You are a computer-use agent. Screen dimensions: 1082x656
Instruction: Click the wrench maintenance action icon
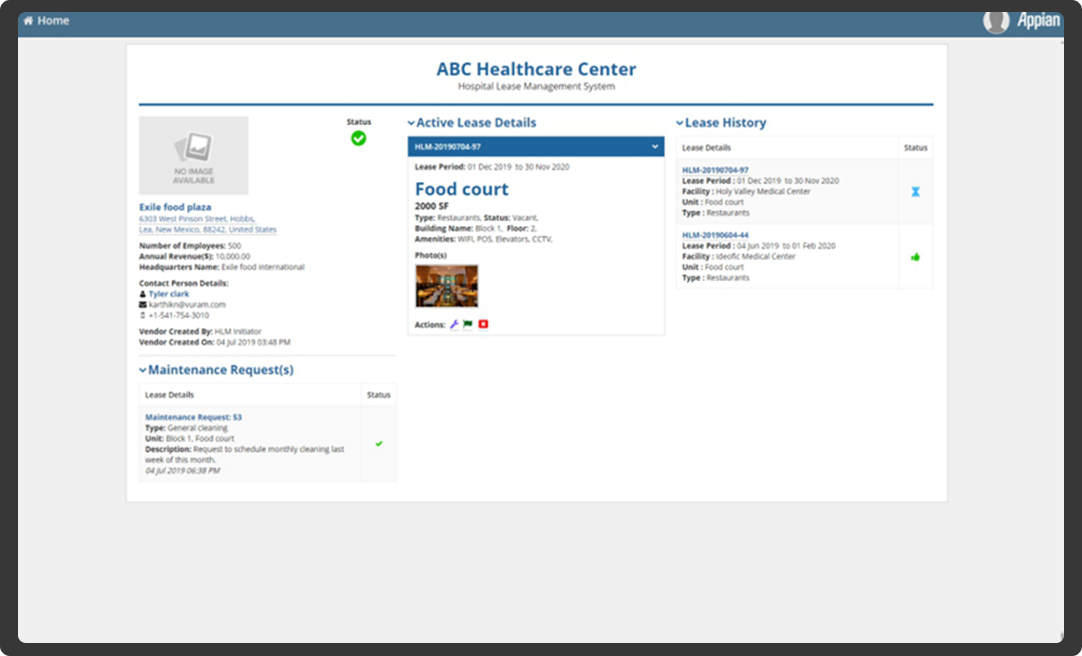point(454,325)
